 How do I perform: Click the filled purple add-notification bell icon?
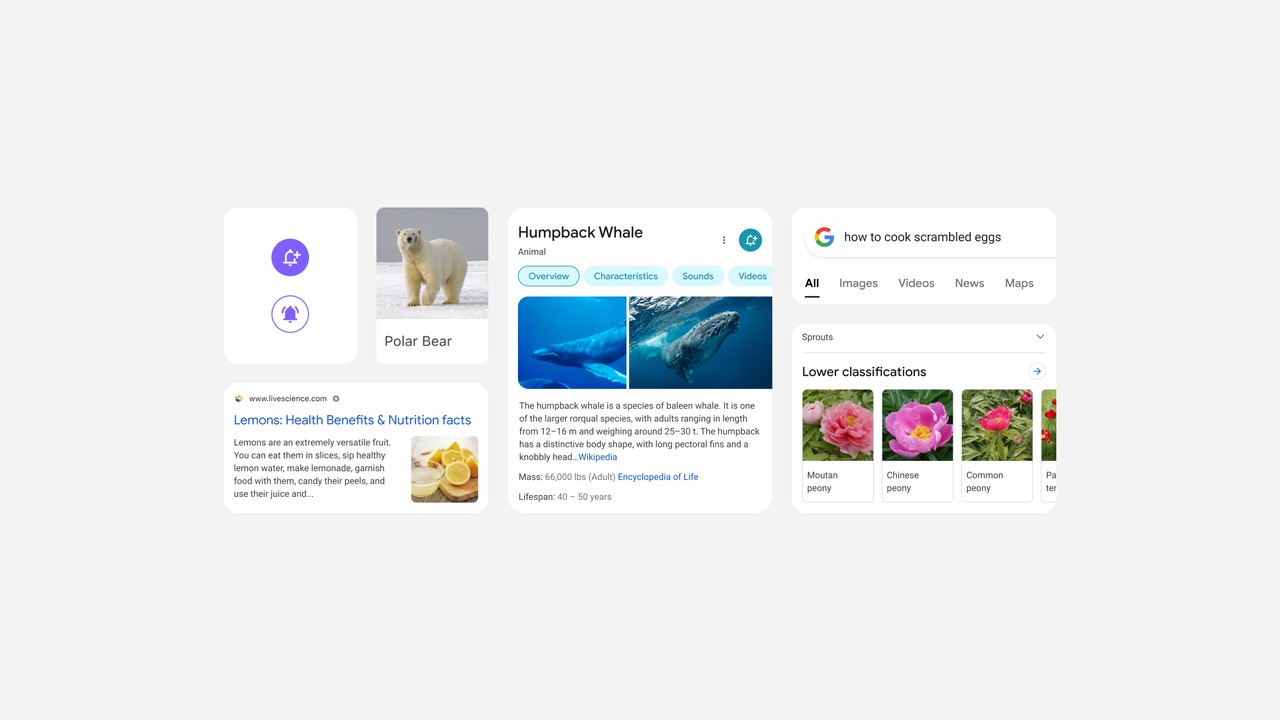290,257
